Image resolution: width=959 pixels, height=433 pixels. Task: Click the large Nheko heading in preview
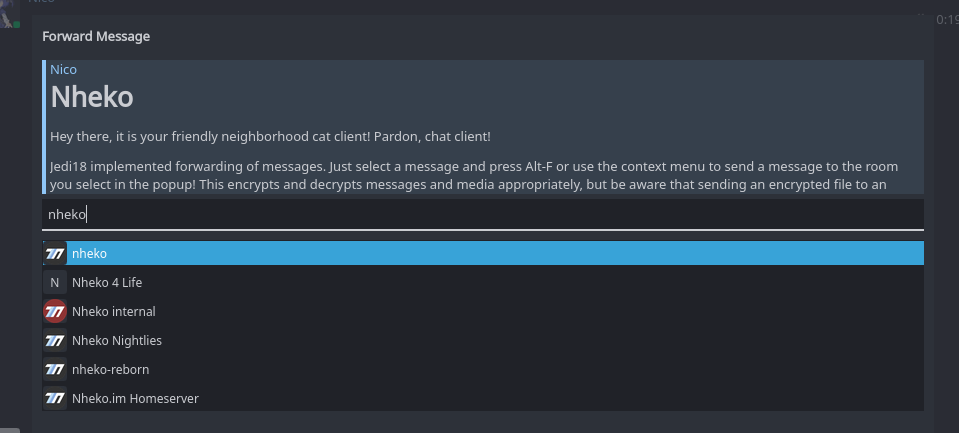pos(92,98)
